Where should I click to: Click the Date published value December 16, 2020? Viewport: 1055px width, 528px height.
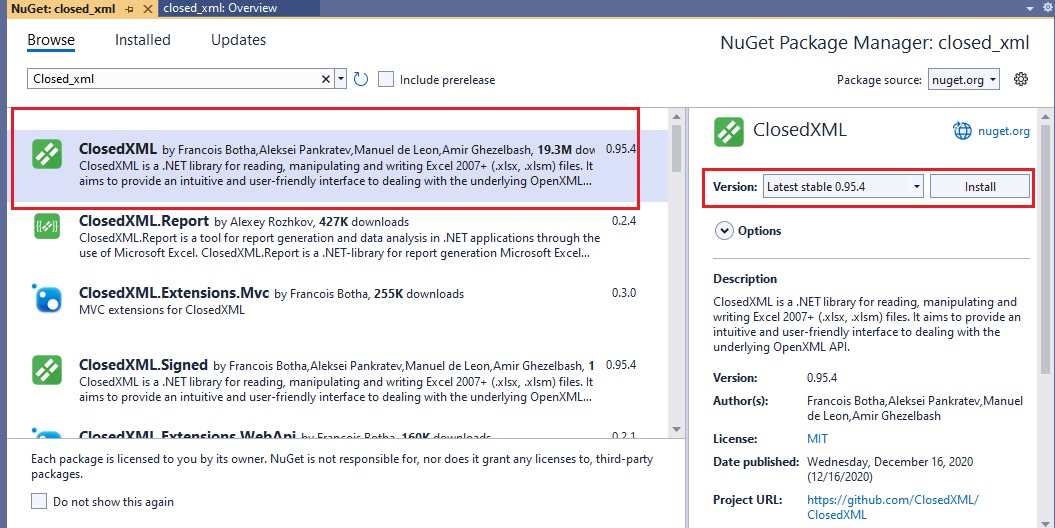(x=890, y=469)
